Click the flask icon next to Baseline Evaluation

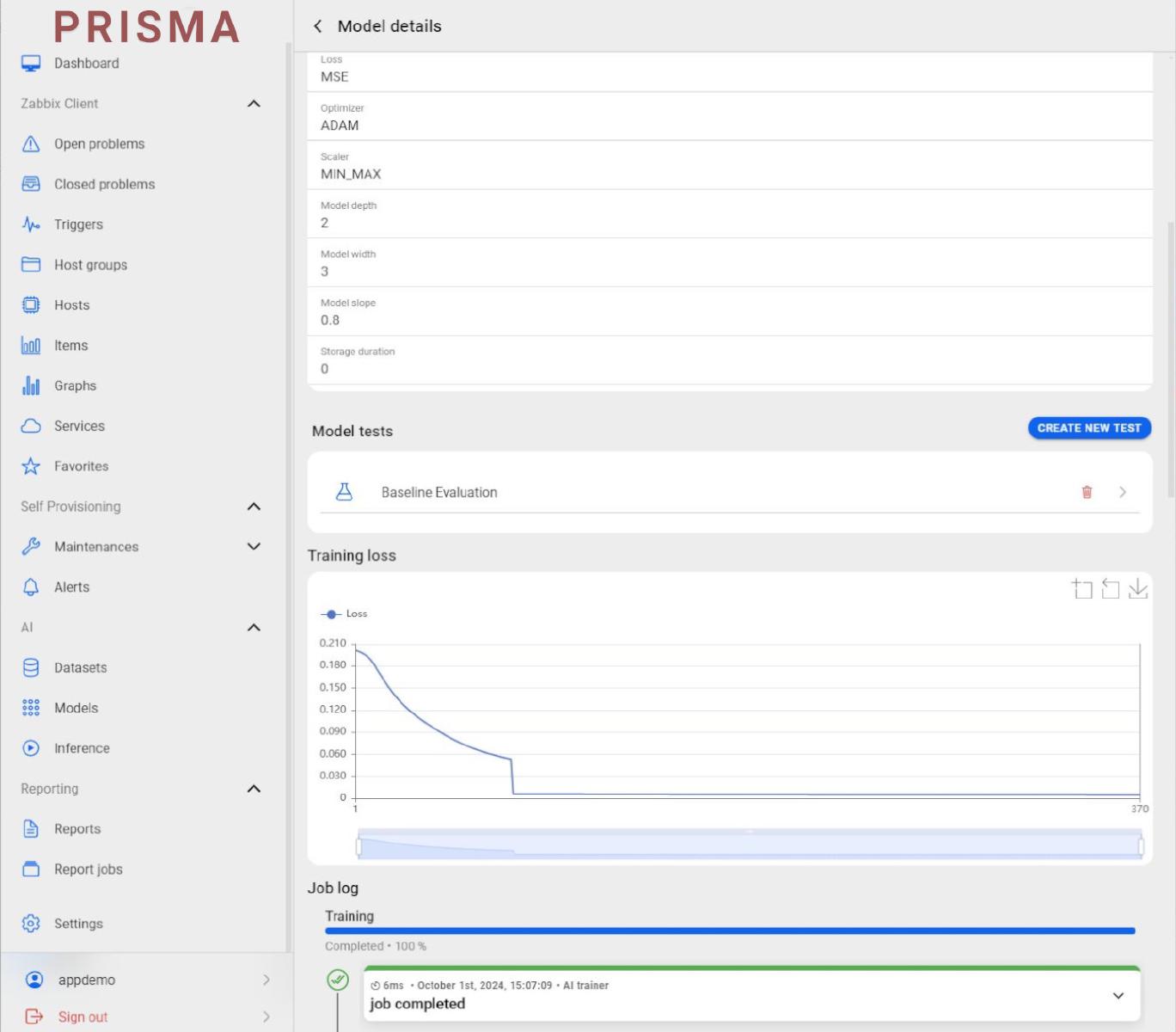(x=344, y=492)
